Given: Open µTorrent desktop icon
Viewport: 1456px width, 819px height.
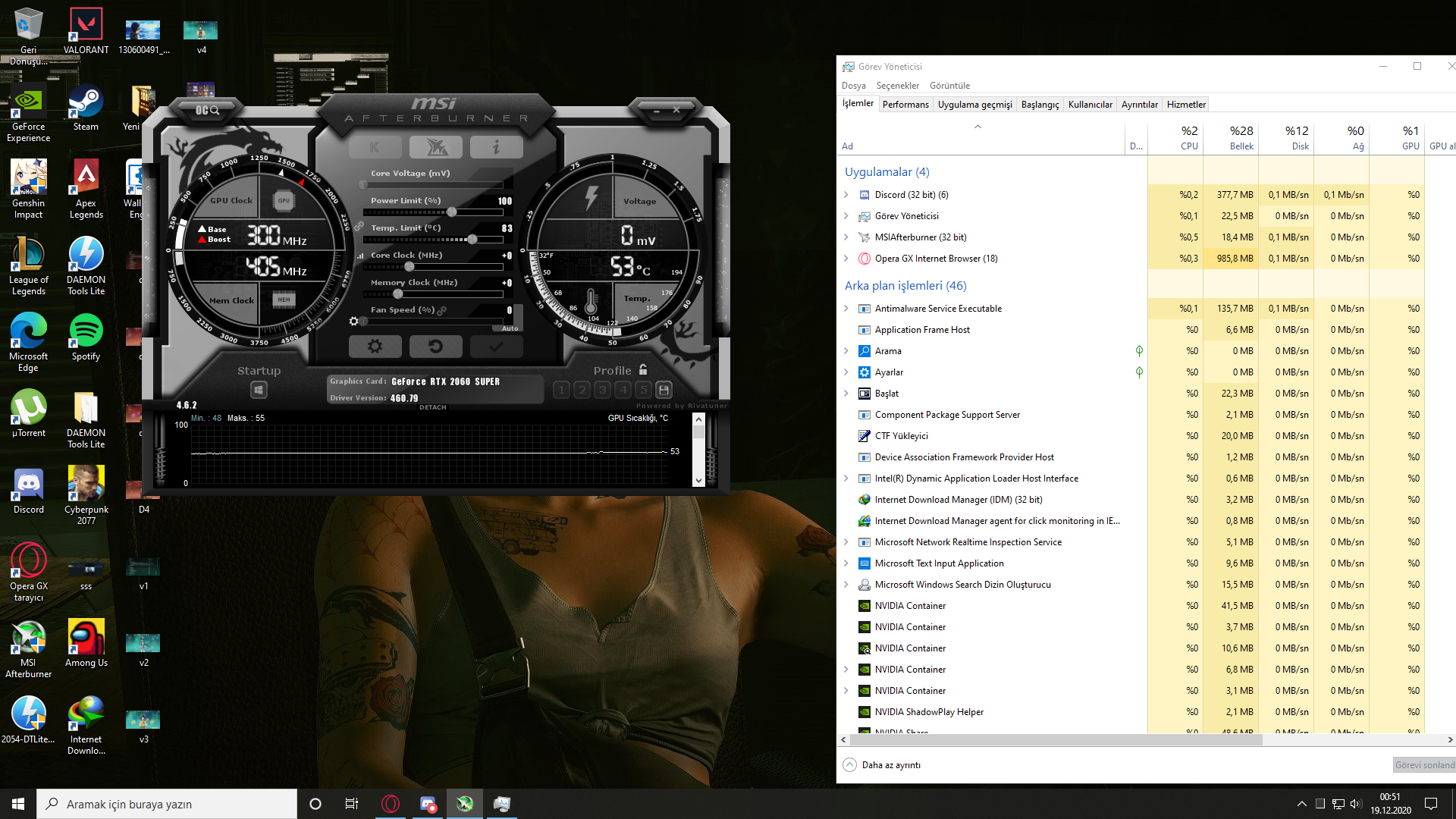Looking at the screenshot, I should click(29, 414).
